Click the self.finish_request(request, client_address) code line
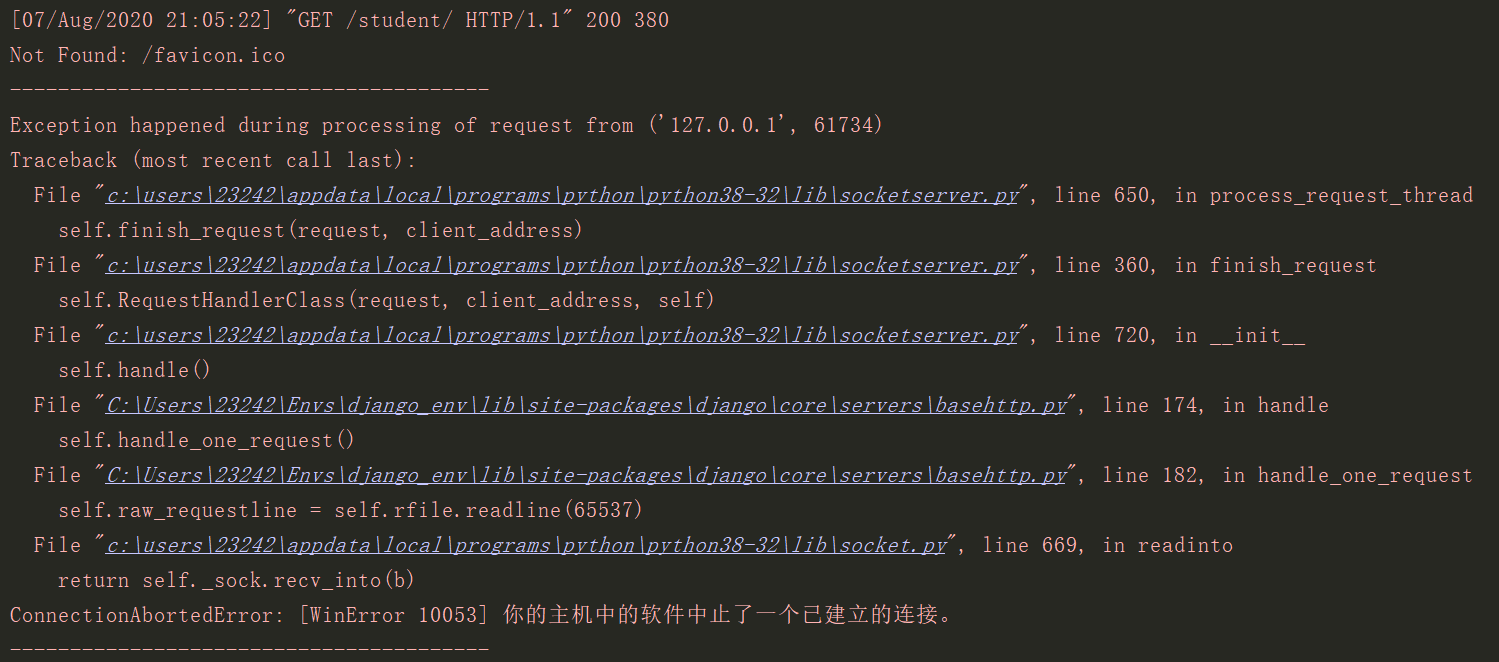 click(x=320, y=230)
